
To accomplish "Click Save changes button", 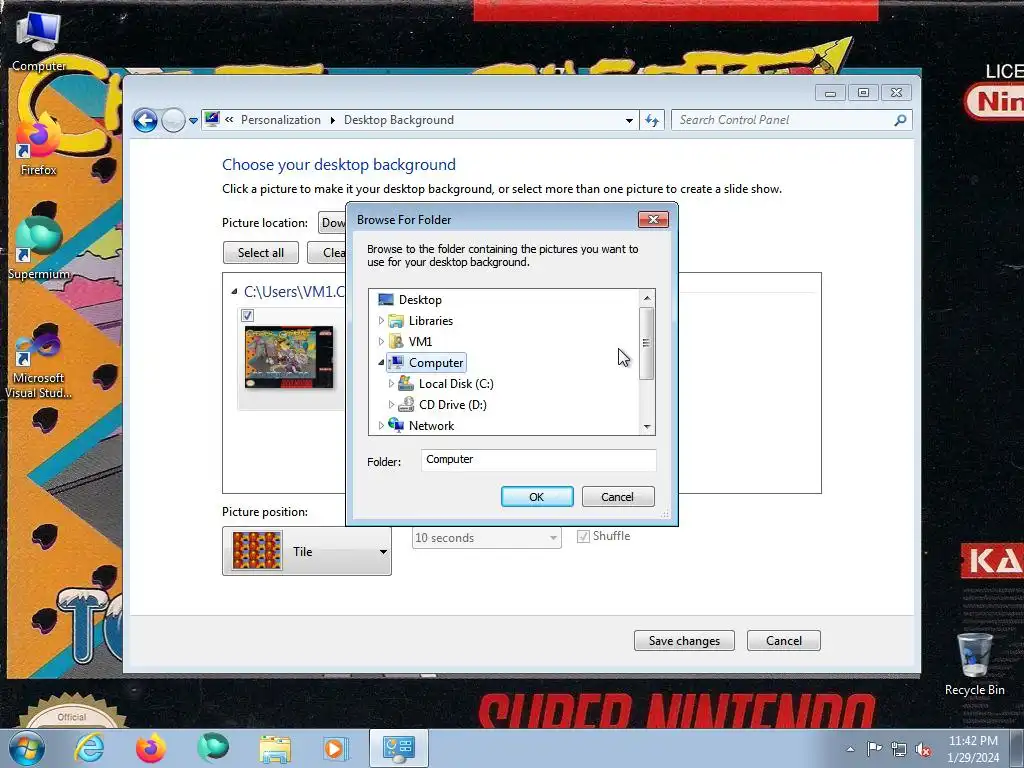I will pos(684,641).
